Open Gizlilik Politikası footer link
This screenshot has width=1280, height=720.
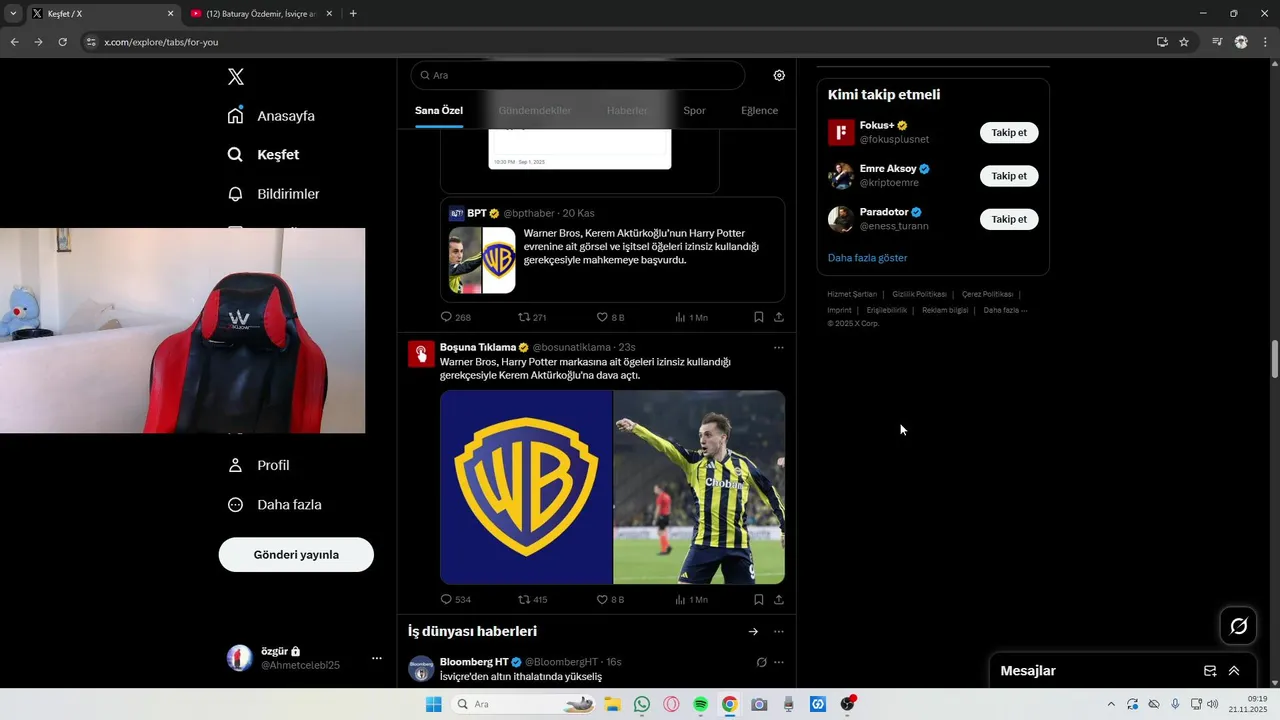coord(919,295)
